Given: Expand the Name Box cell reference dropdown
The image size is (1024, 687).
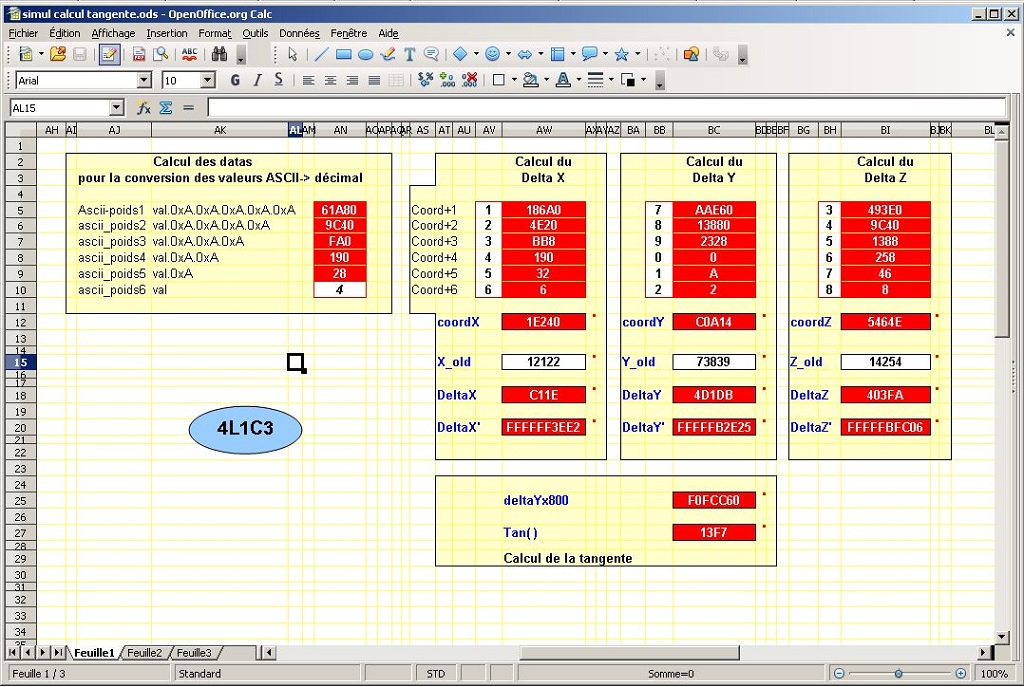Looking at the screenshot, I should pos(117,108).
